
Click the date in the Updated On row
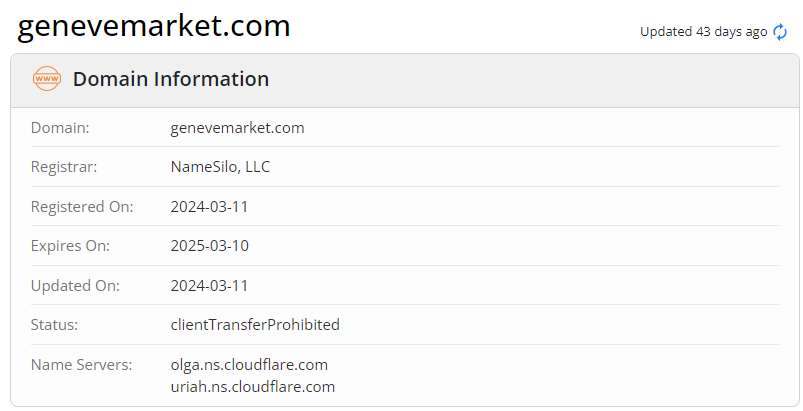(210, 286)
